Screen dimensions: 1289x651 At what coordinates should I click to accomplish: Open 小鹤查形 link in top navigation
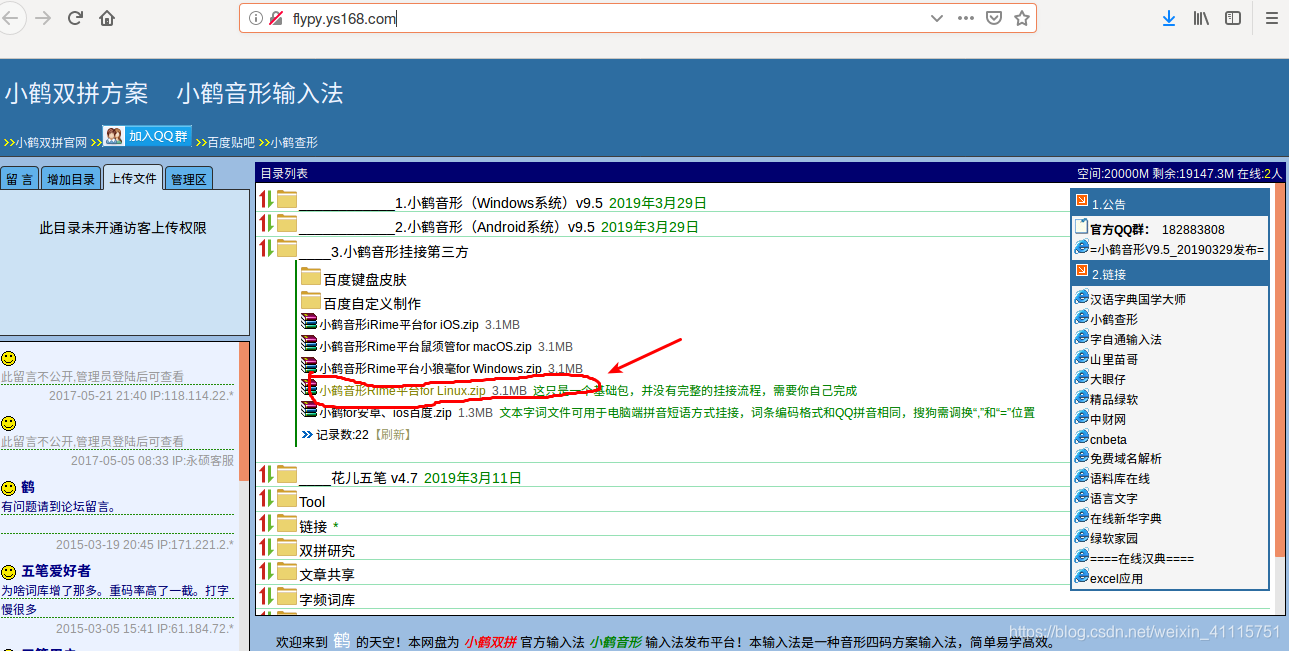(294, 142)
